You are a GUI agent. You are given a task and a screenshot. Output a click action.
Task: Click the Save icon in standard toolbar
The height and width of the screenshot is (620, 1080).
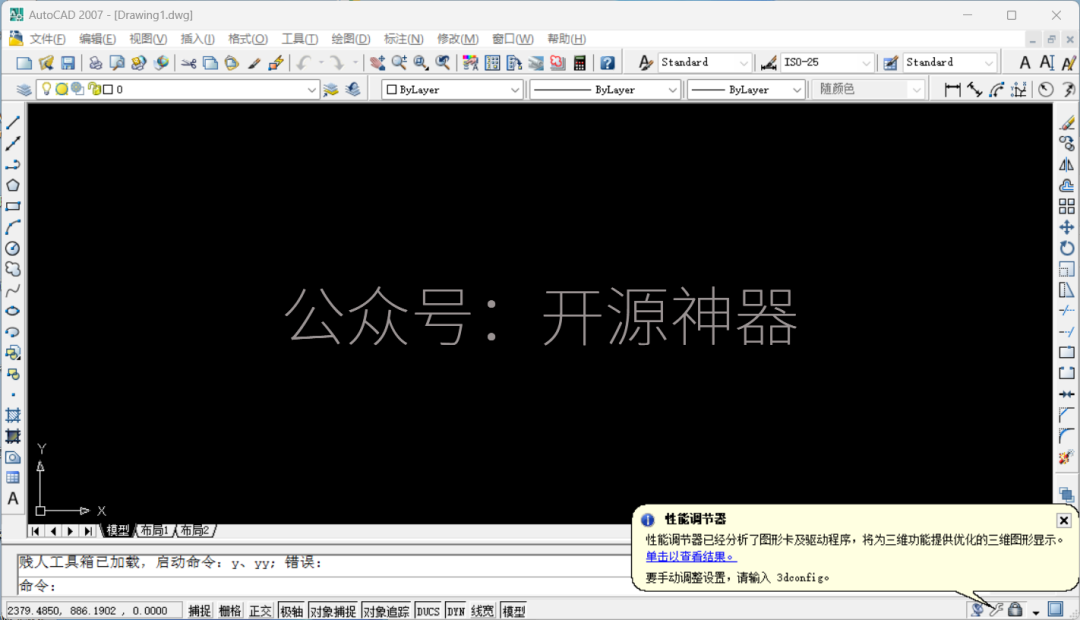pos(68,63)
